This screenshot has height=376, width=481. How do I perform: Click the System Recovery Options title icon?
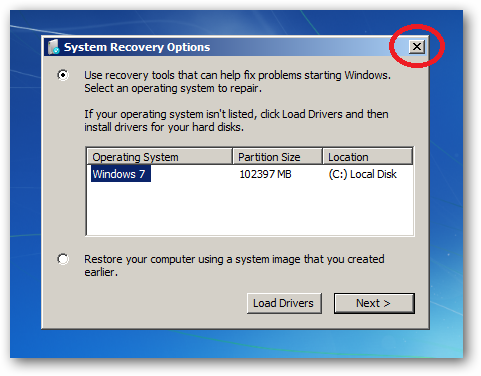coord(53,47)
